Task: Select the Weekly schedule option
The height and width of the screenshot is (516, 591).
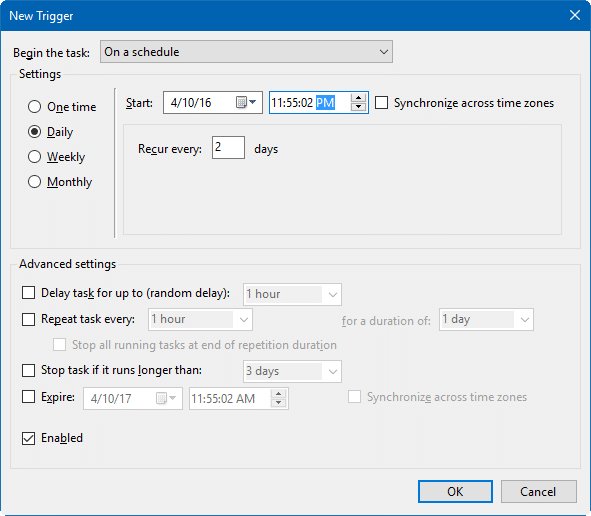Action: coord(34,156)
